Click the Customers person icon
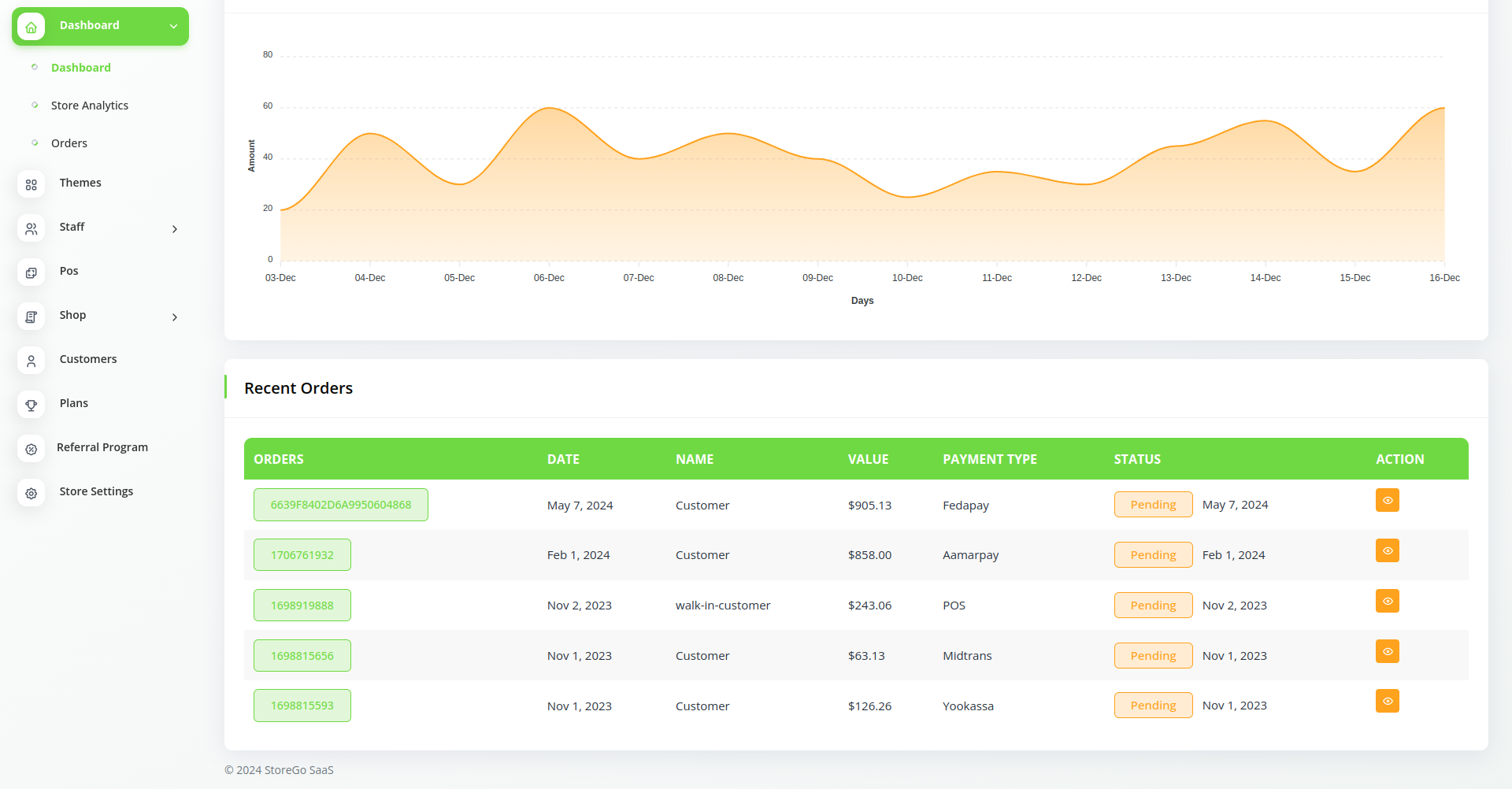 (31, 361)
